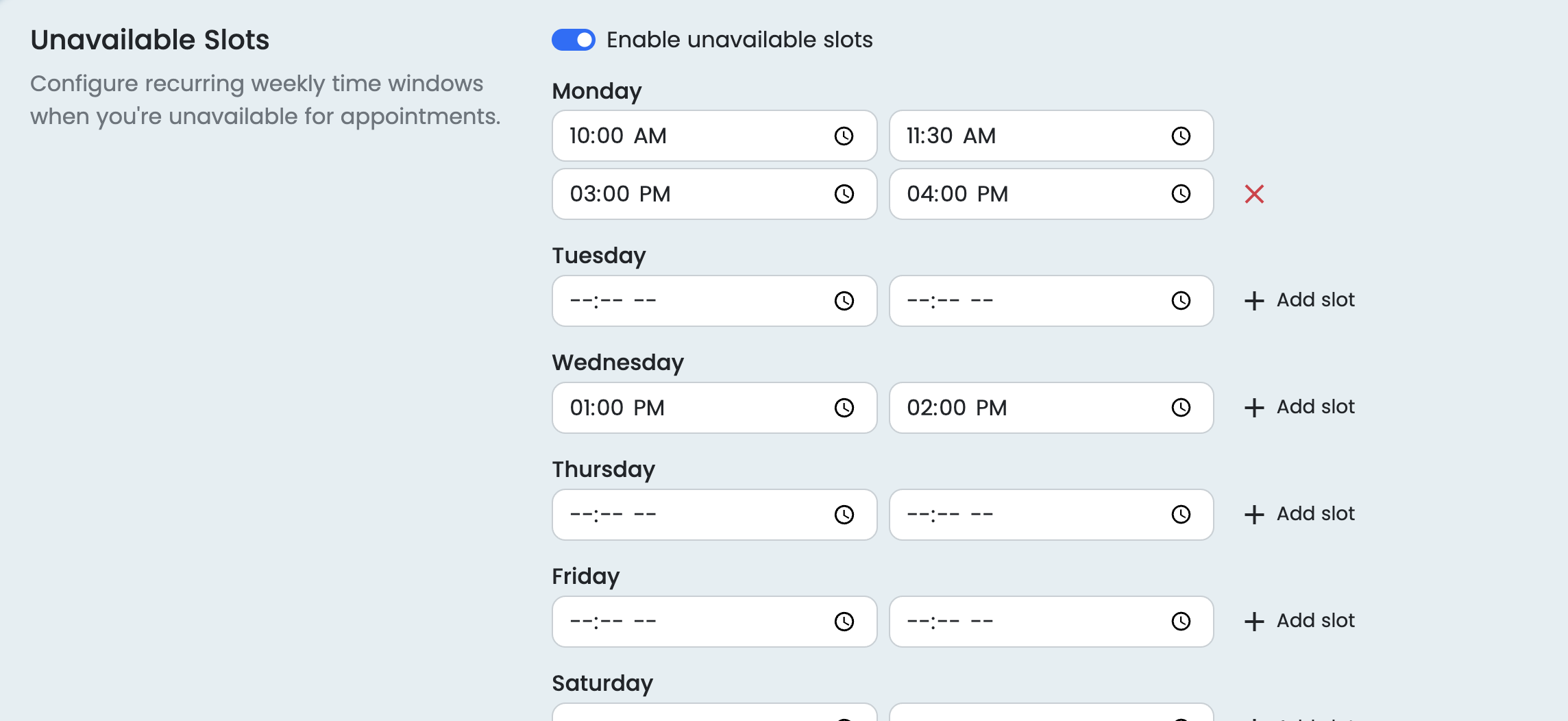Image resolution: width=1568 pixels, height=721 pixels.
Task: Toggle the Enable unavailable slots switch
Action: pos(574,40)
